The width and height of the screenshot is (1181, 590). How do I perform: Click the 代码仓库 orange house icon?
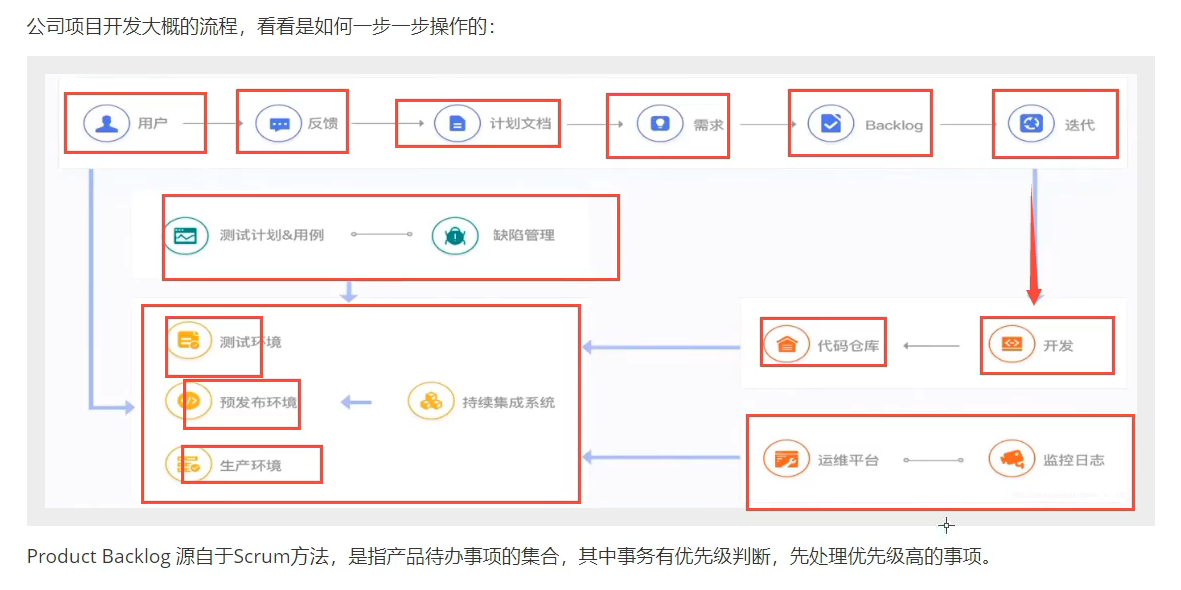(x=786, y=345)
